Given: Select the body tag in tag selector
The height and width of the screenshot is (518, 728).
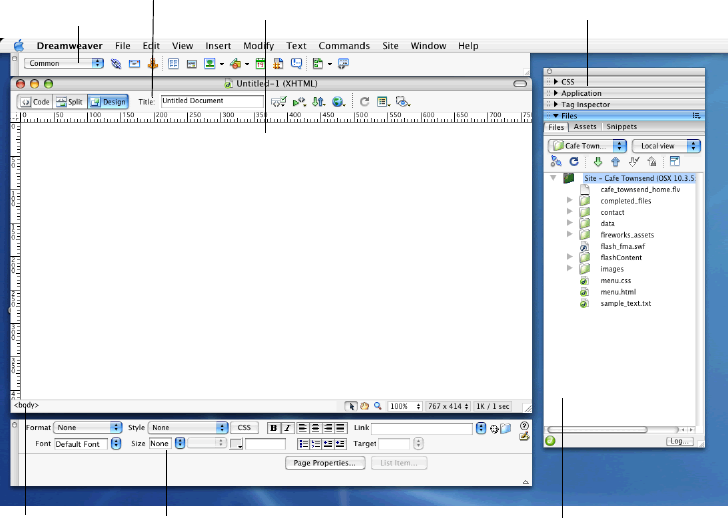Looking at the screenshot, I should tap(26, 405).
